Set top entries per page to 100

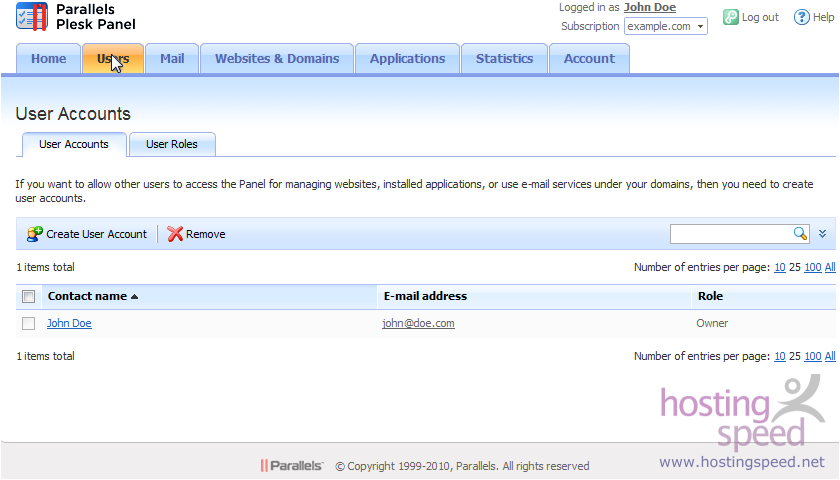(x=813, y=267)
